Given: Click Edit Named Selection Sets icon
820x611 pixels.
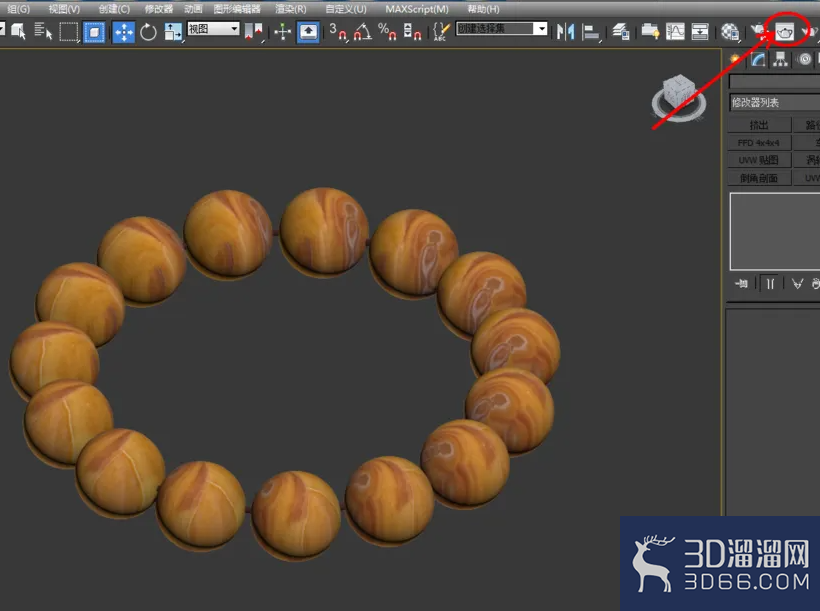Looking at the screenshot, I should (x=441, y=31).
